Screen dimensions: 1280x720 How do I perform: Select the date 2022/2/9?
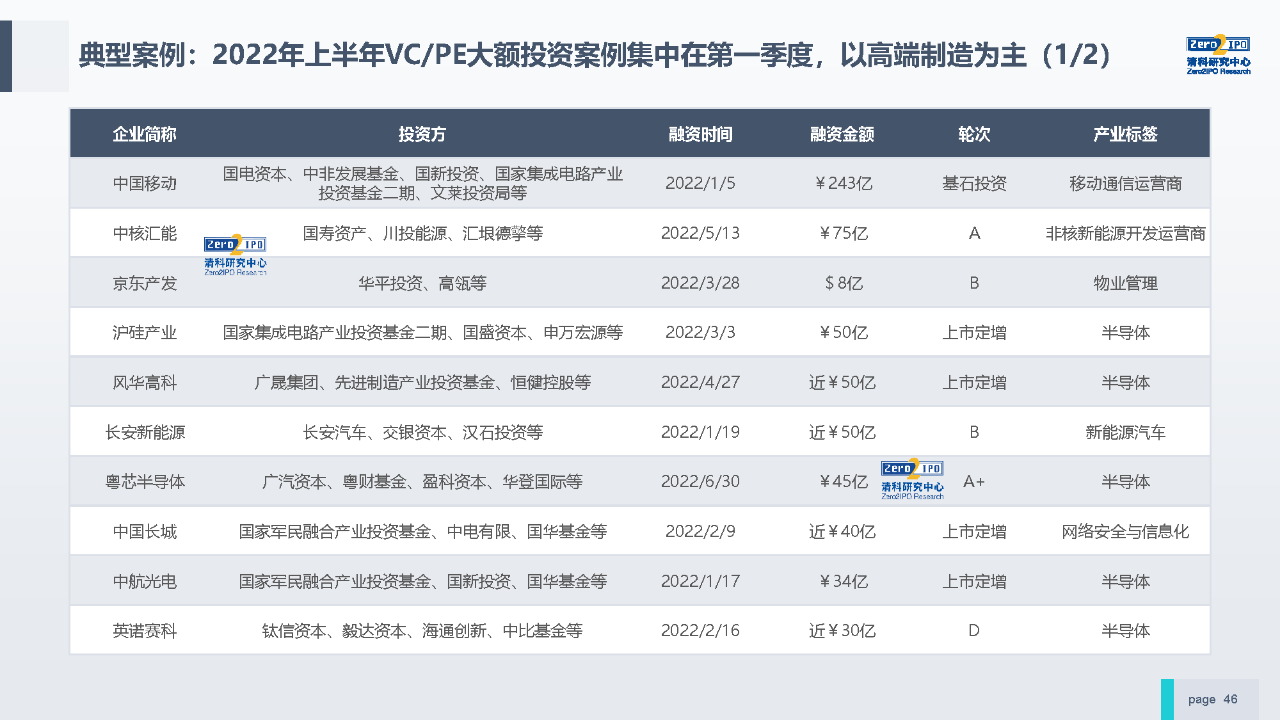coord(700,532)
